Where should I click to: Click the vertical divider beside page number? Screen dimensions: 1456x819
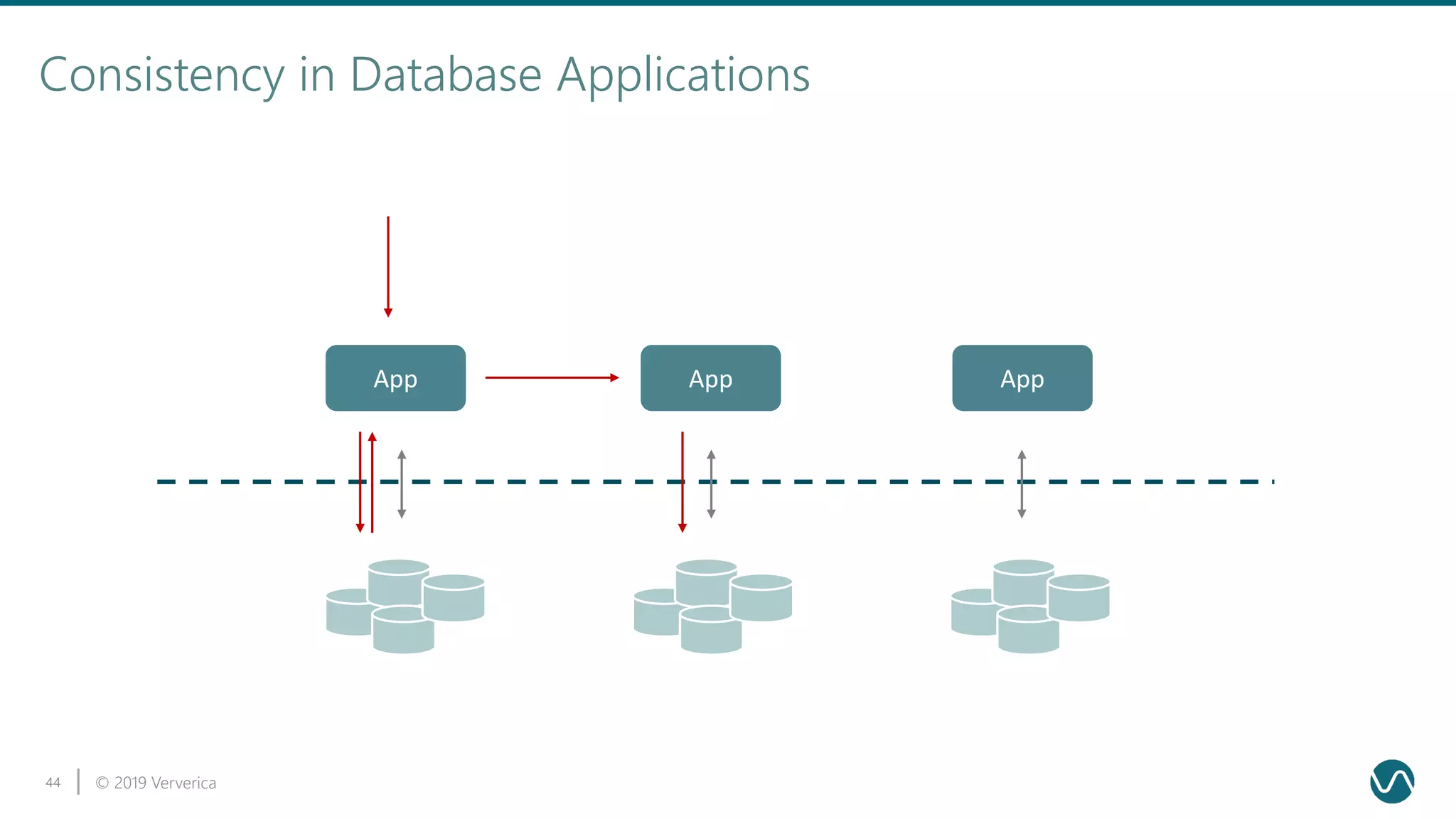78,781
